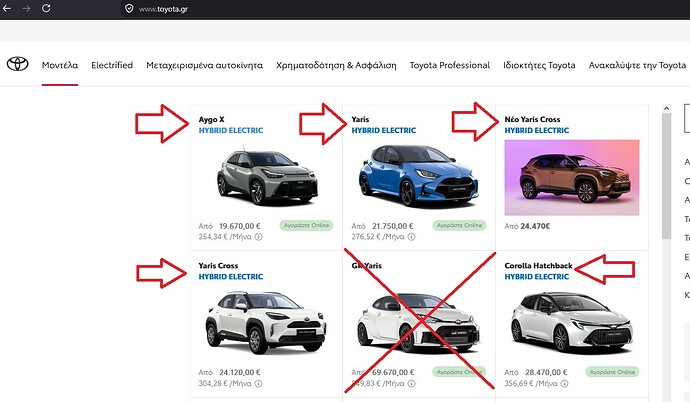Open Μεταχειρισμένα αυτοκίνητα menu item

click(x=205, y=65)
